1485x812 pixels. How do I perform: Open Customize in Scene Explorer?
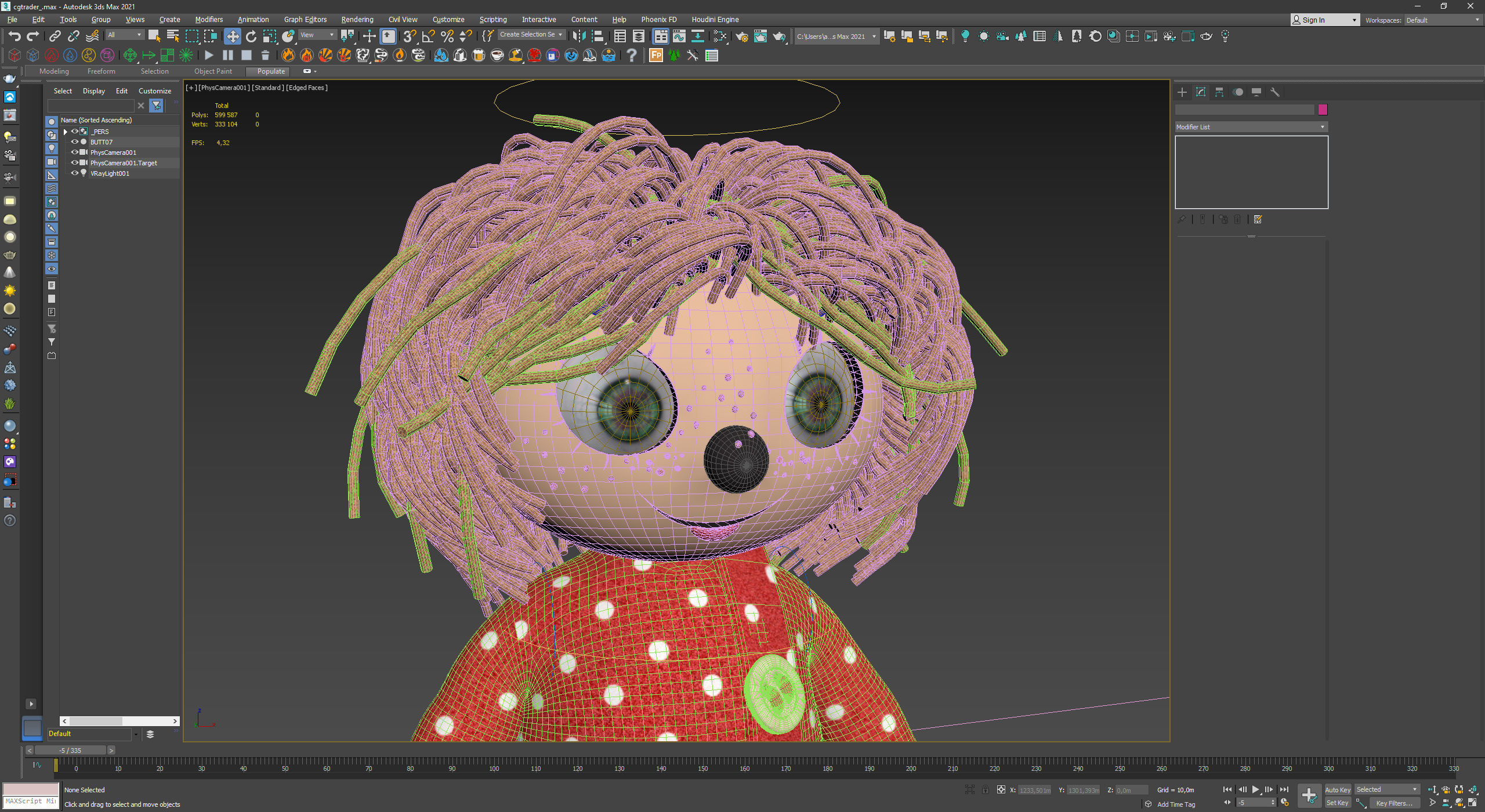155,91
